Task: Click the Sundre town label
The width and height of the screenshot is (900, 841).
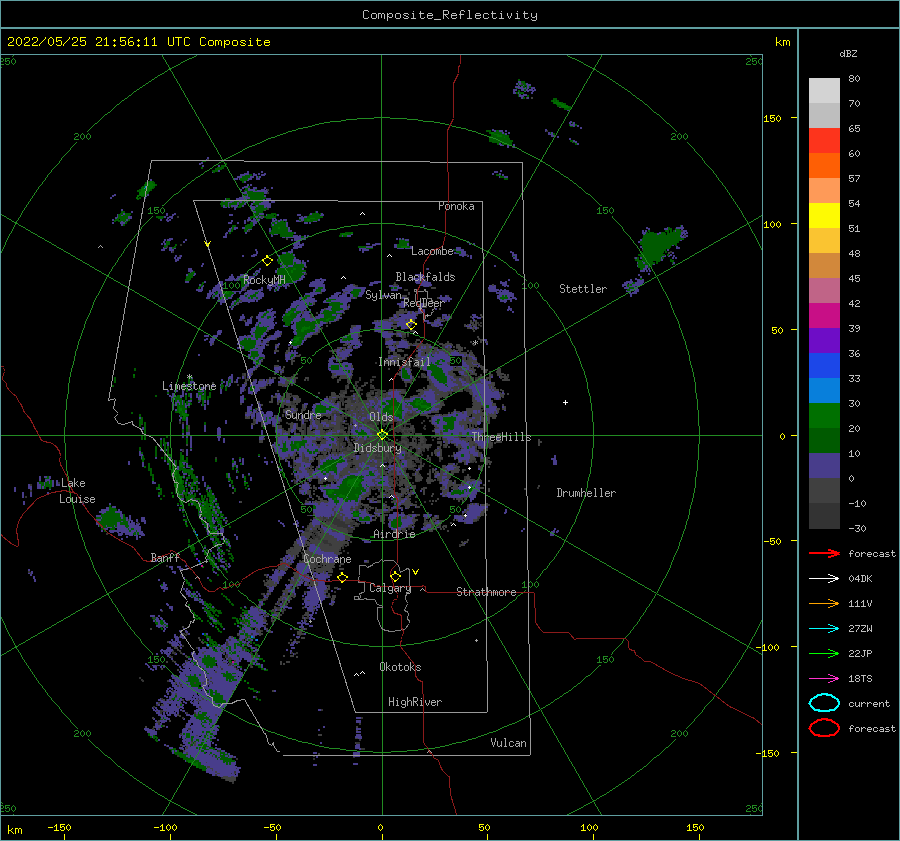Action: tap(303, 415)
